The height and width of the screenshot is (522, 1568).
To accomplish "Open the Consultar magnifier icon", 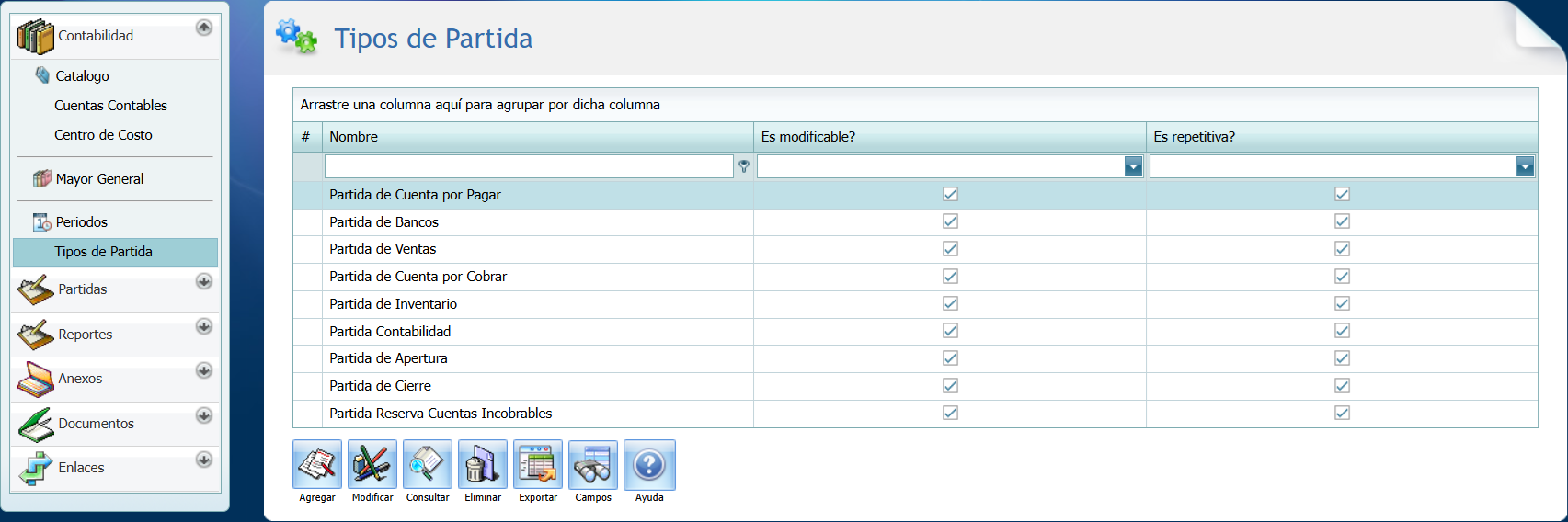I will pyautogui.click(x=428, y=464).
